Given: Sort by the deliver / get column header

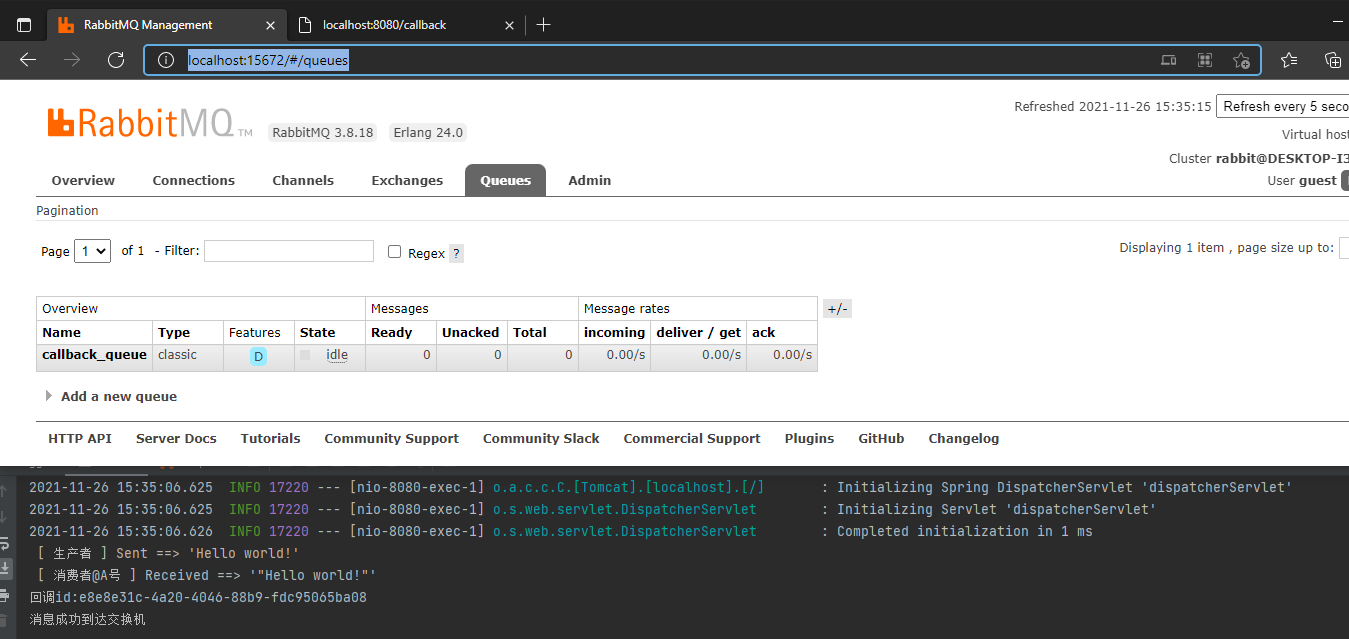Looking at the screenshot, I should click(698, 332).
